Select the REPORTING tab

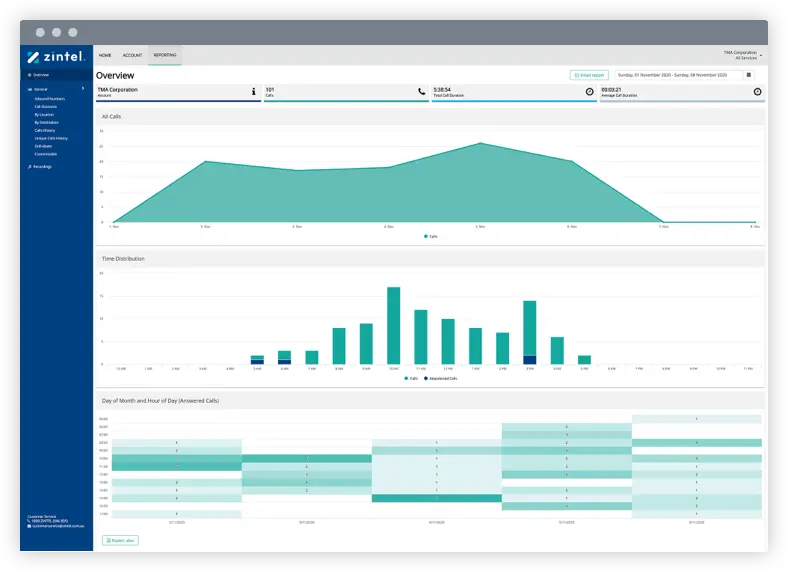click(x=165, y=55)
